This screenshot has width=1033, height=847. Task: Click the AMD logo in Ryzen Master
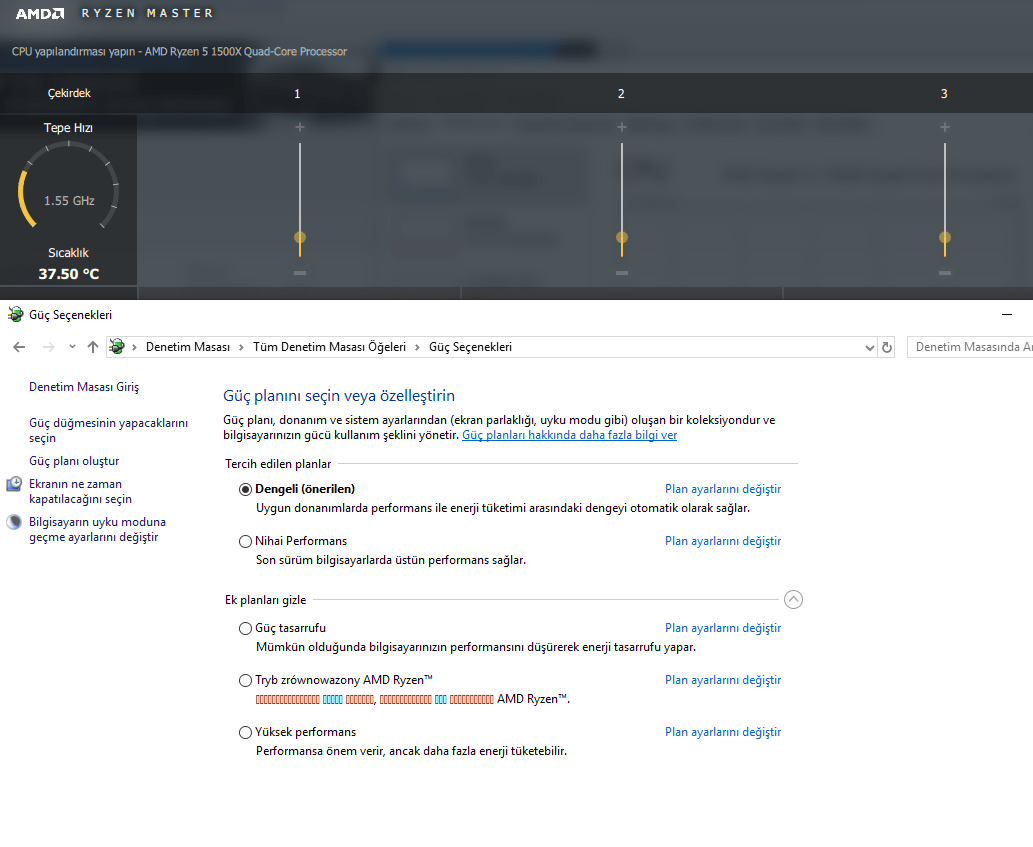click(40, 13)
